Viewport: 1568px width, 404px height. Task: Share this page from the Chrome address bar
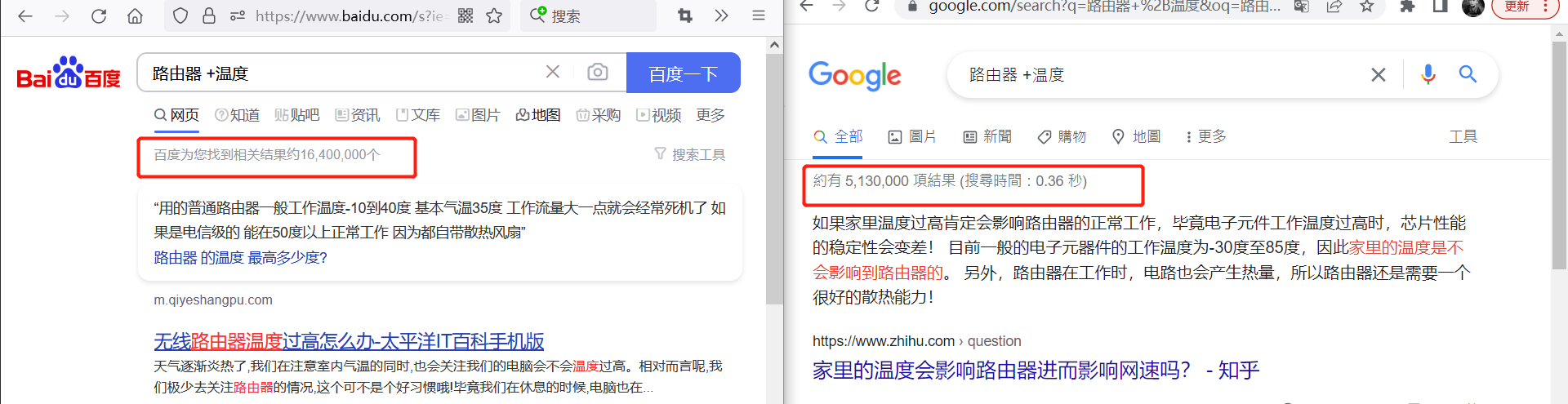[1334, 6]
